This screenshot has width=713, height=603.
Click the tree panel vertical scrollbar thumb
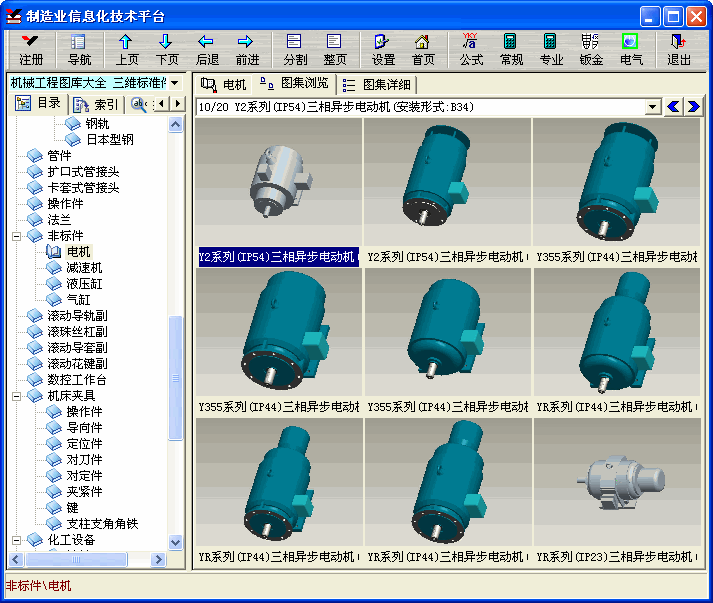click(176, 375)
